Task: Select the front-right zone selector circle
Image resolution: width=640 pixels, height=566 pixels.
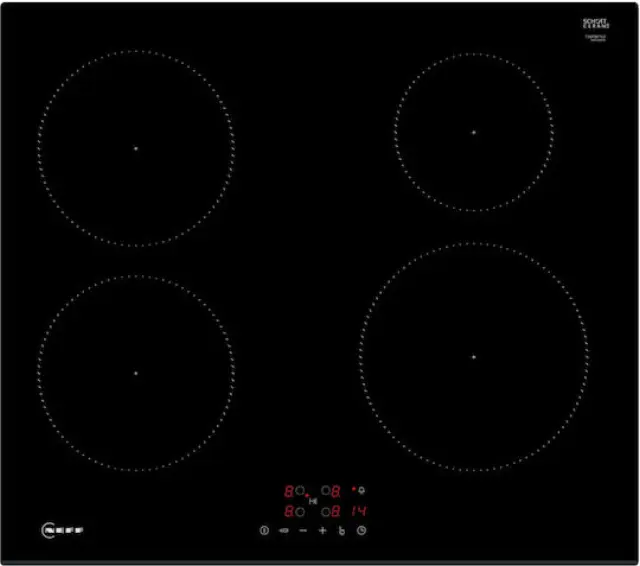Action: (325, 511)
